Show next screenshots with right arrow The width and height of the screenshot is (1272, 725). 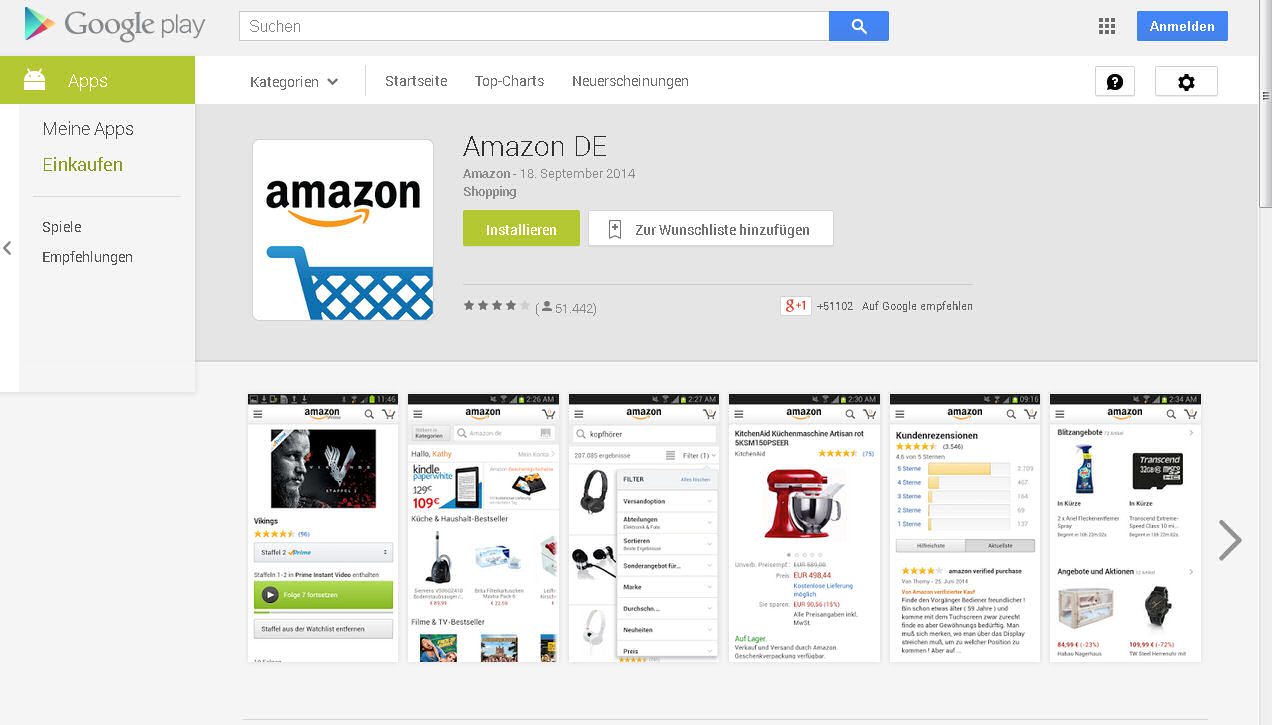tap(1230, 540)
